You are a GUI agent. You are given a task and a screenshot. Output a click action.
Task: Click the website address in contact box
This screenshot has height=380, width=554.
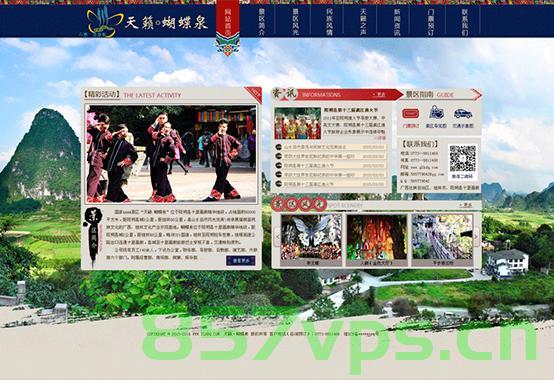tap(419, 167)
